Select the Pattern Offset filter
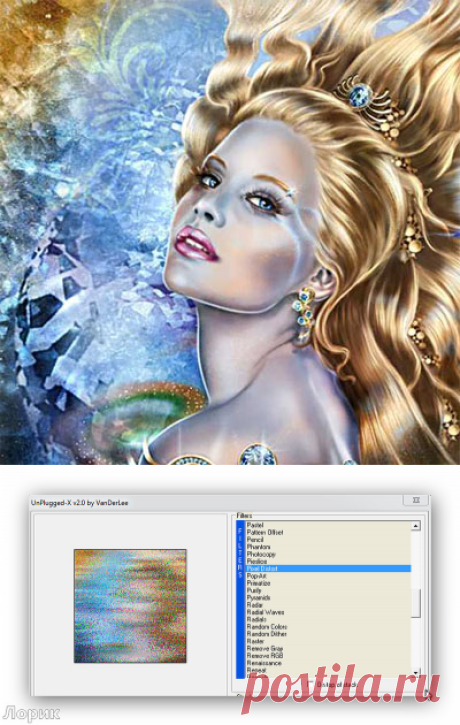Viewport: 460px width, 725px height. tap(264, 532)
